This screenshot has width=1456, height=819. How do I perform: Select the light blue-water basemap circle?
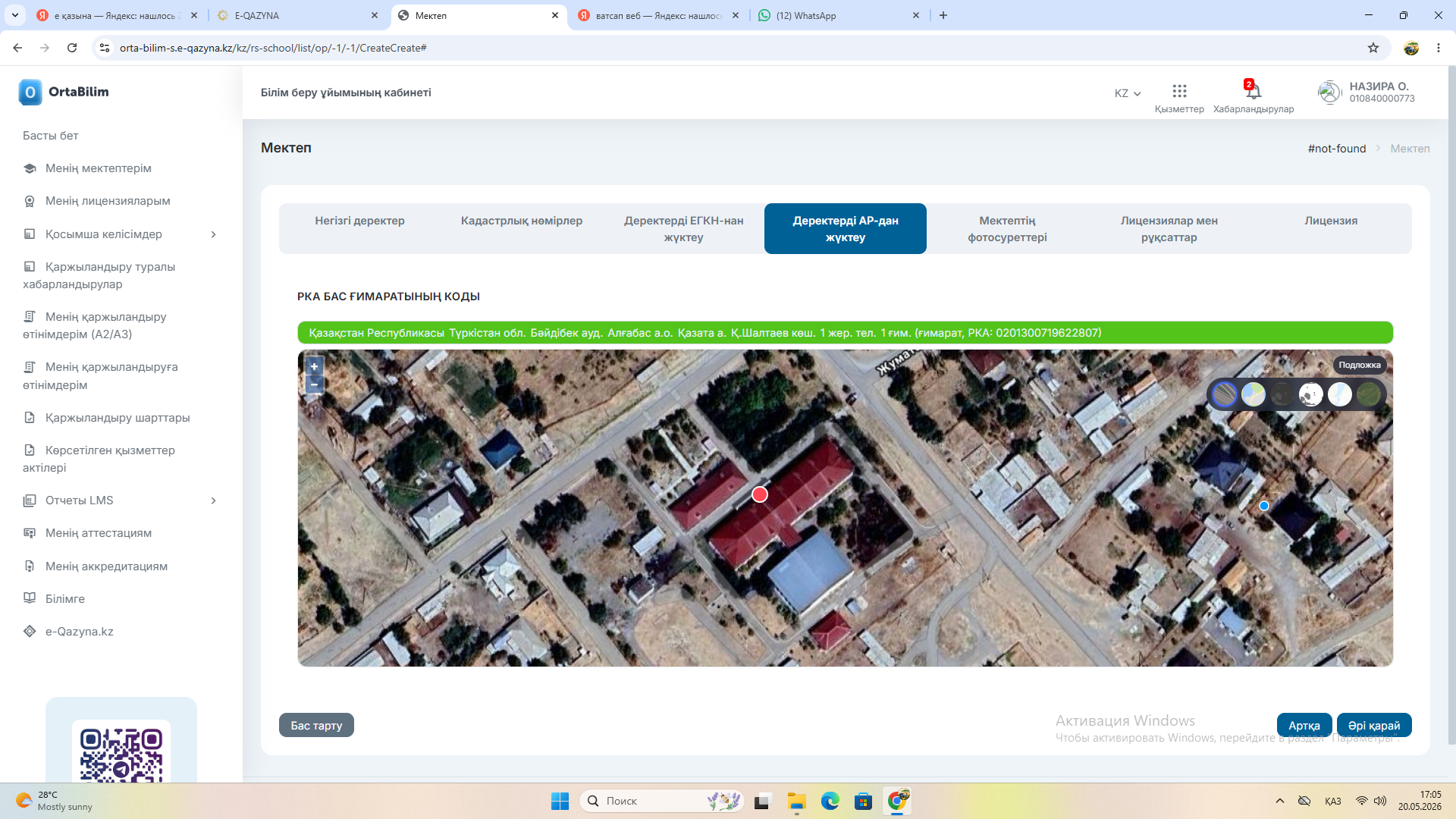click(x=1340, y=394)
